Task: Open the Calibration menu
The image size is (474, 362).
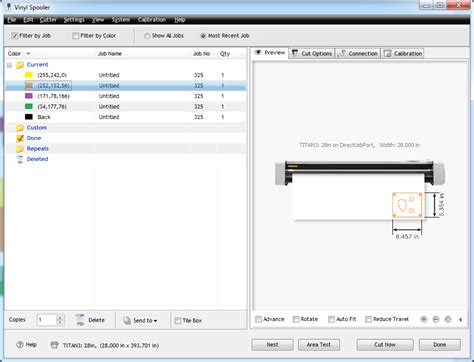Action: (x=152, y=20)
